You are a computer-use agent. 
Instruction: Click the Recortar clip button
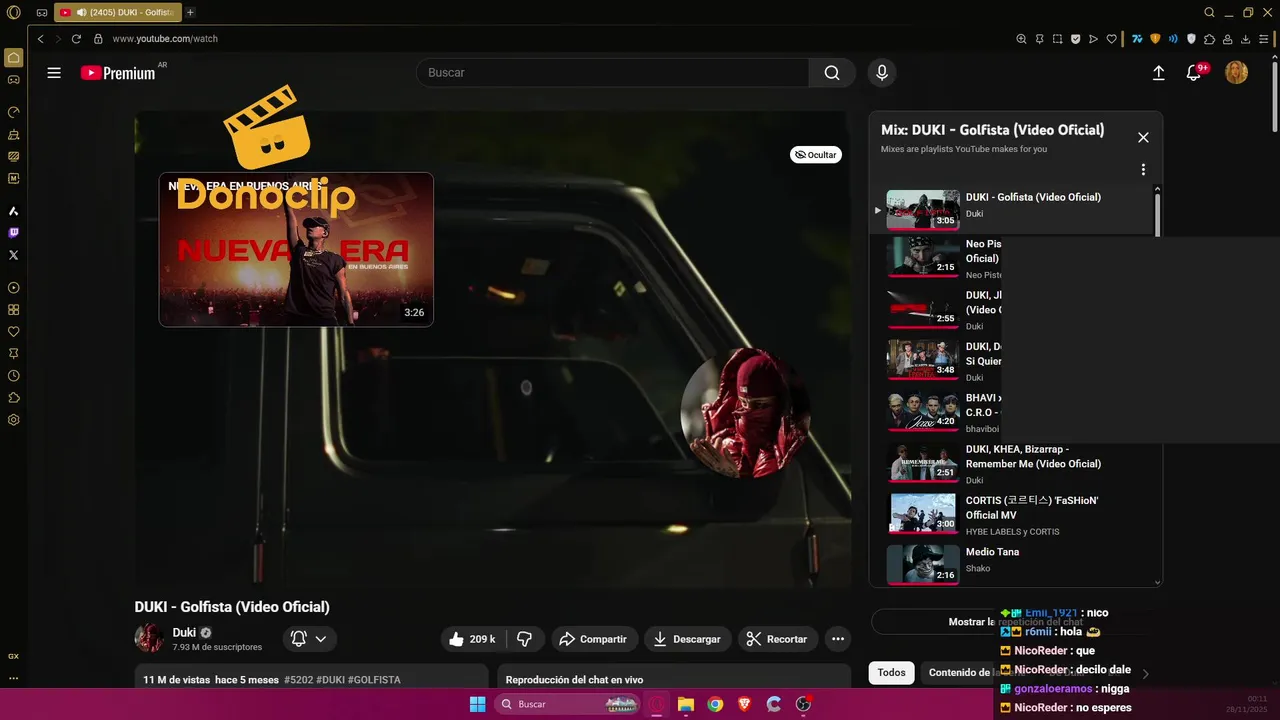pyautogui.click(x=777, y=639)
